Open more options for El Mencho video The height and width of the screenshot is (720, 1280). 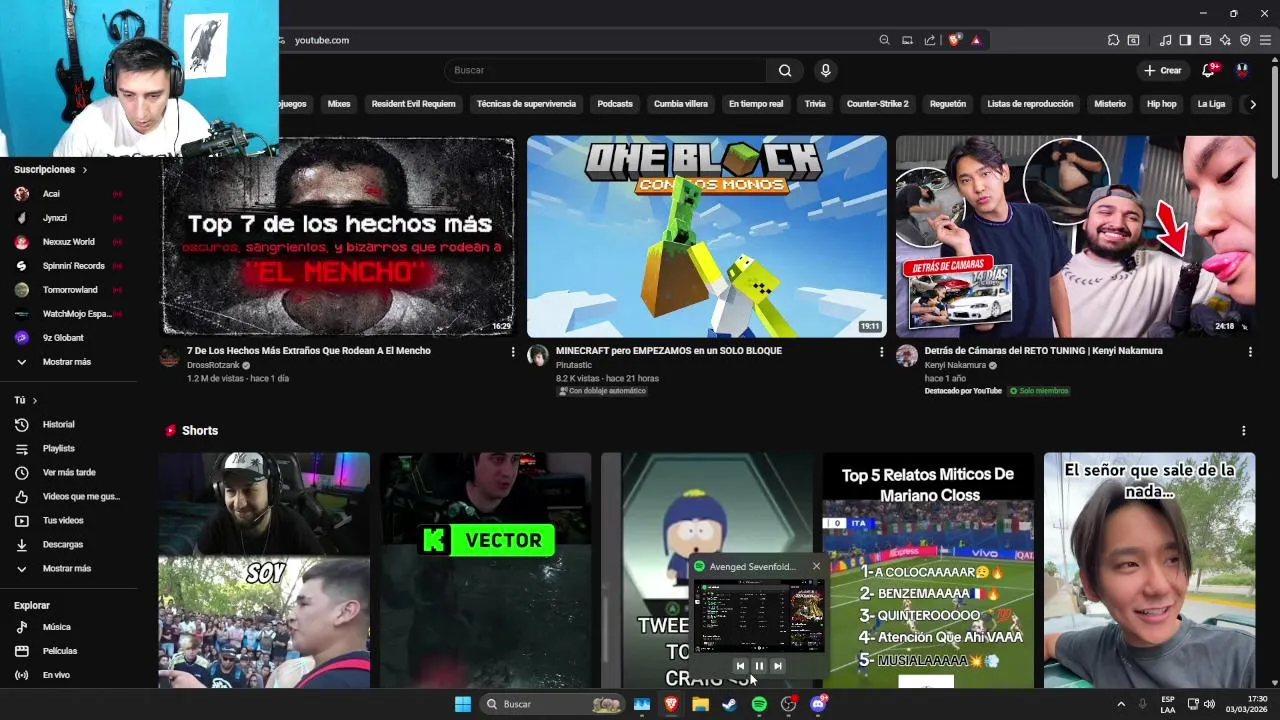point(513,352)
